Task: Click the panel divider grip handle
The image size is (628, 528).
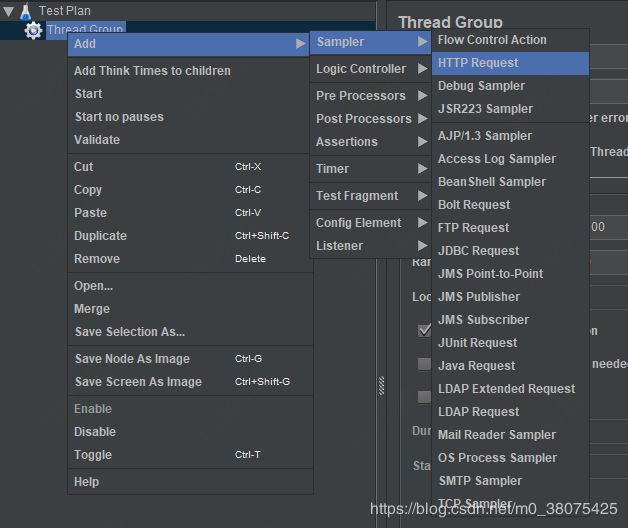Action: pos(381,386)
